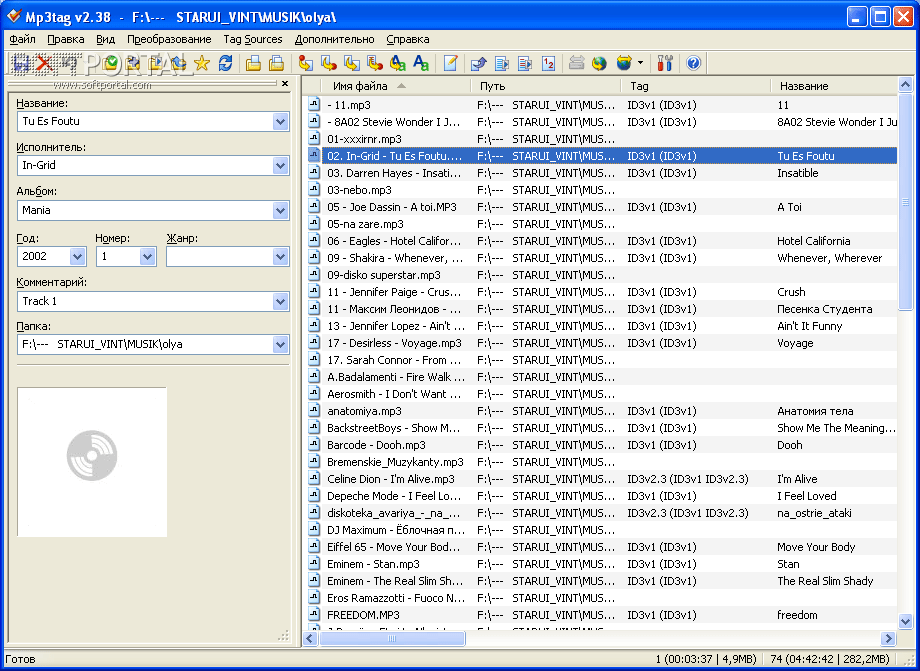
Task: Click the vertical scrollbar thumb
Action: (x=905, y=201)
